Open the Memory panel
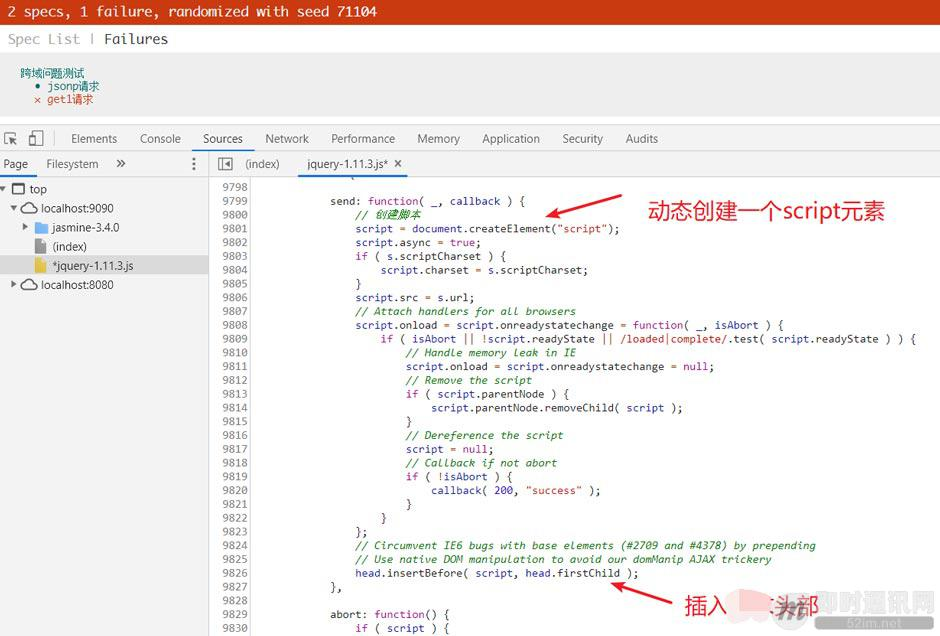The image size is (940, 636). [x=438, y=138]
